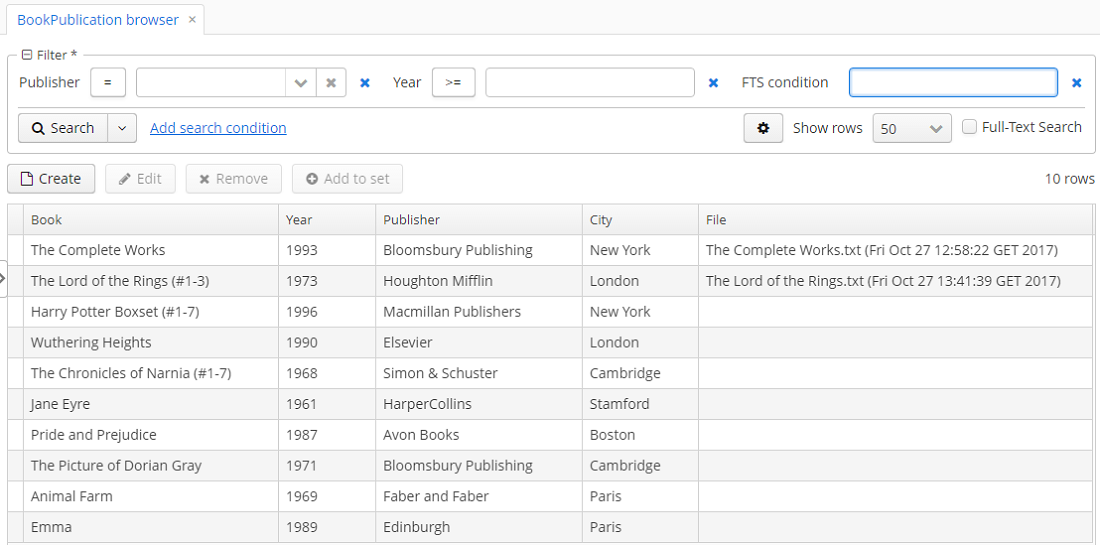The width and height of the screenshot is (1100, 545).
Task: Open the Show rows dropdown
Action: coord(912,128)
